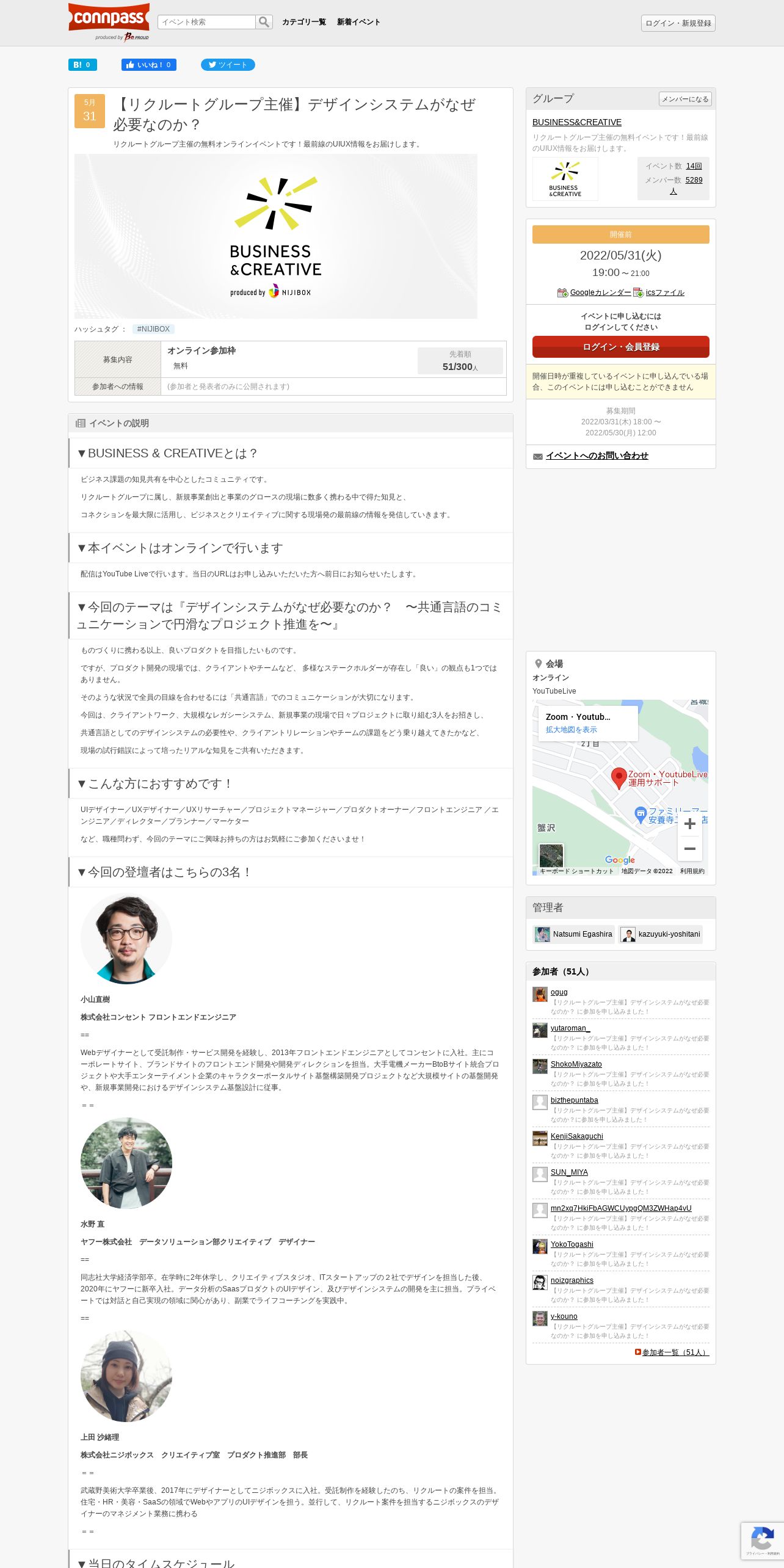Click the reCAPTCHA badge icon

click(763, 1539)
